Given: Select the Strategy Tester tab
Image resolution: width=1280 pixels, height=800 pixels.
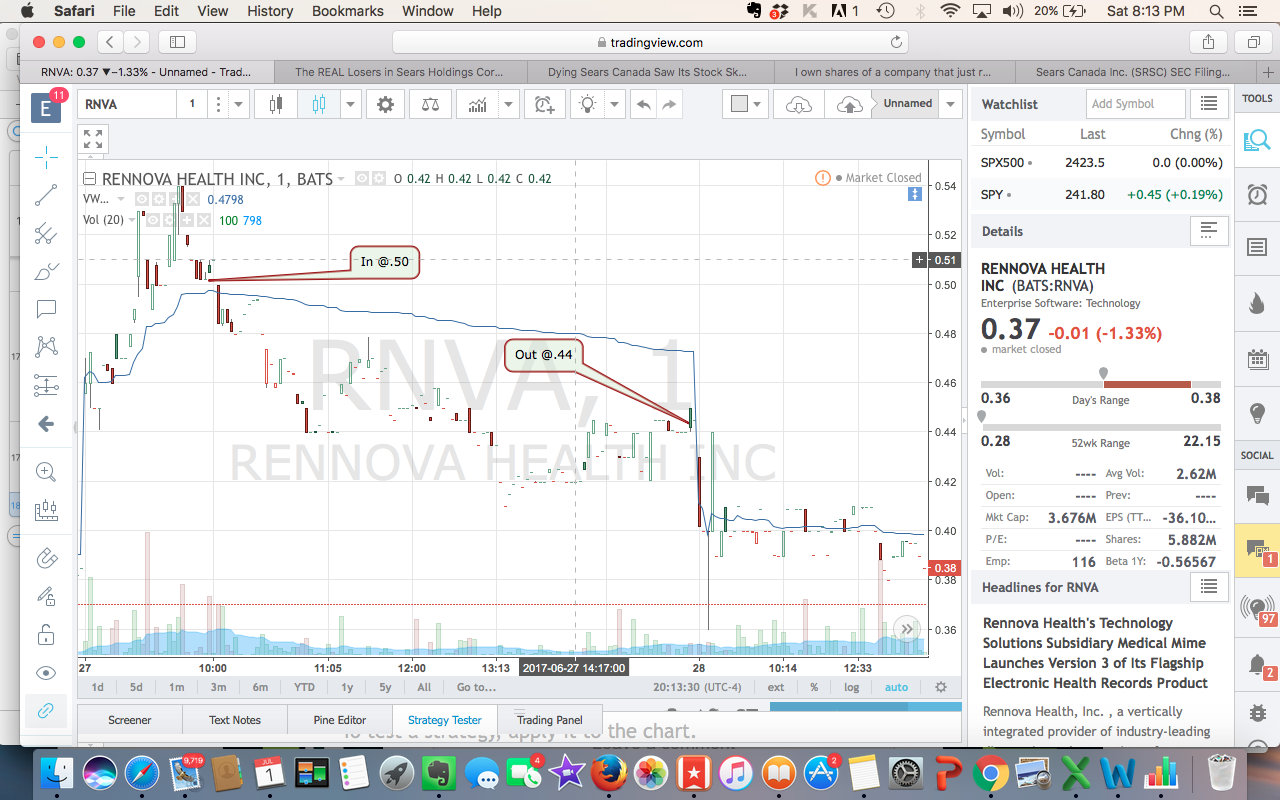Looking at the screenshot, I should click(x=445, y=720).
